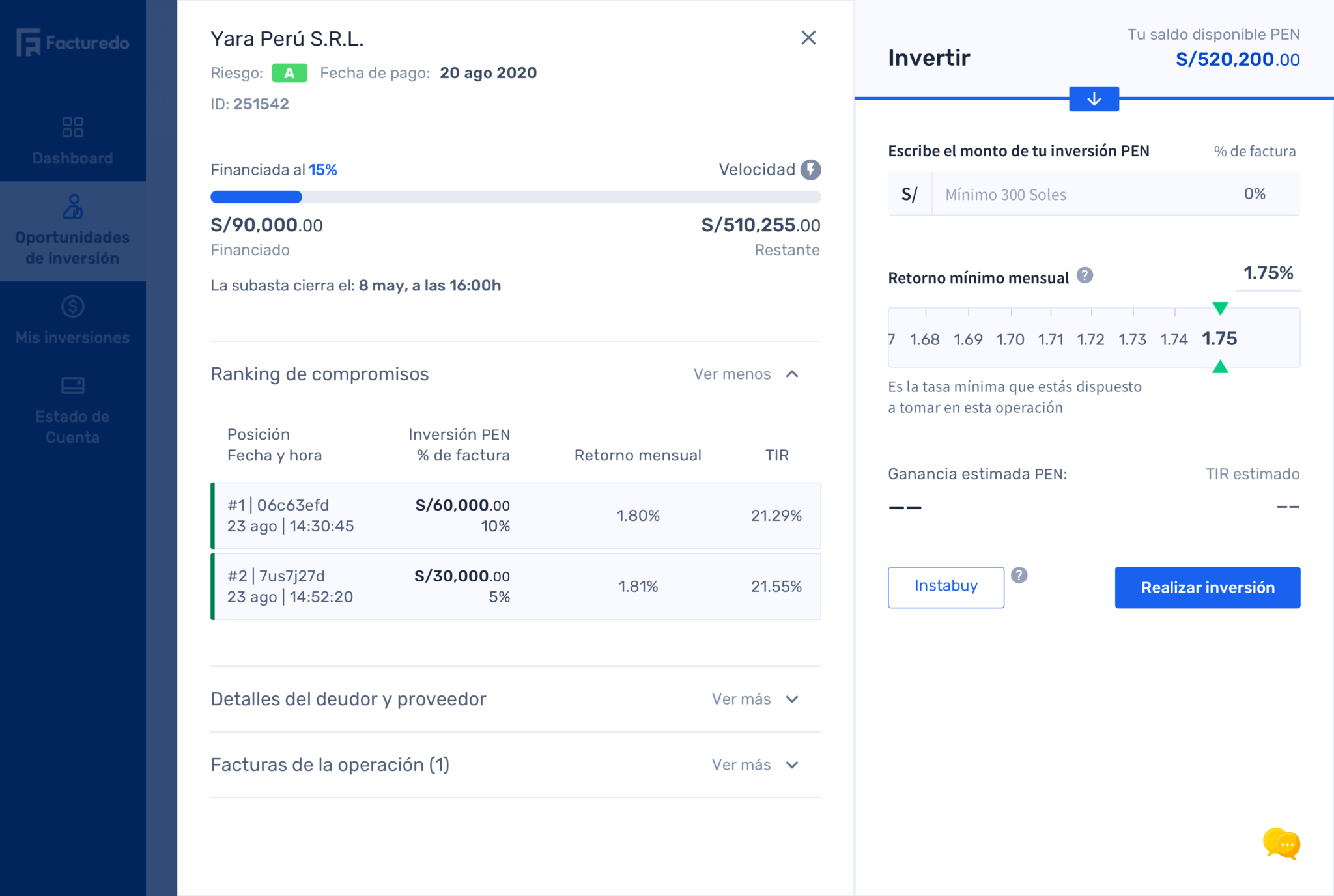The width and height of the screenshot is (1334, 896).
Task: Click the Instabuy button
Action: (x=946, y=587)
